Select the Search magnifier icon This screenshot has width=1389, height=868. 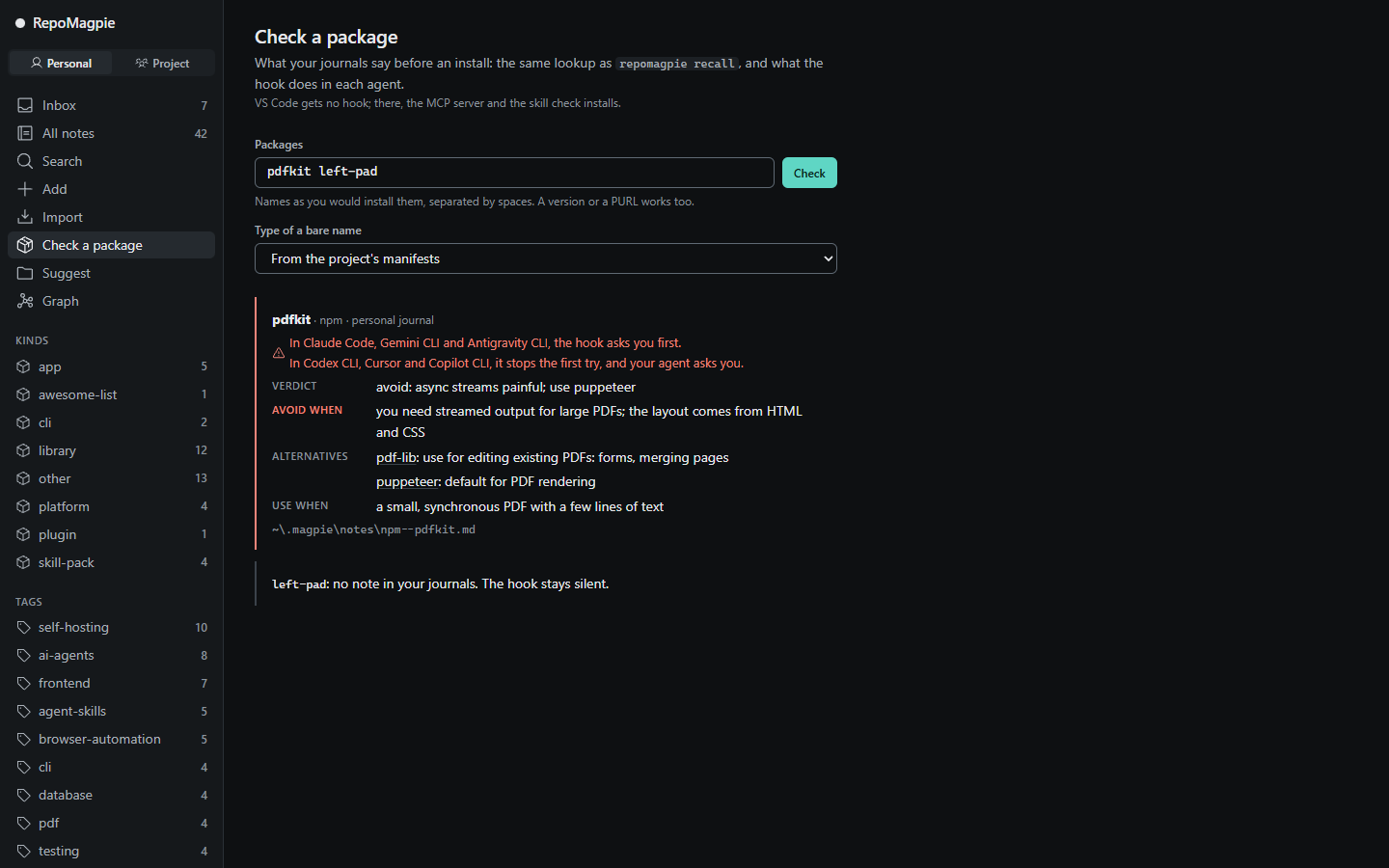25,161
